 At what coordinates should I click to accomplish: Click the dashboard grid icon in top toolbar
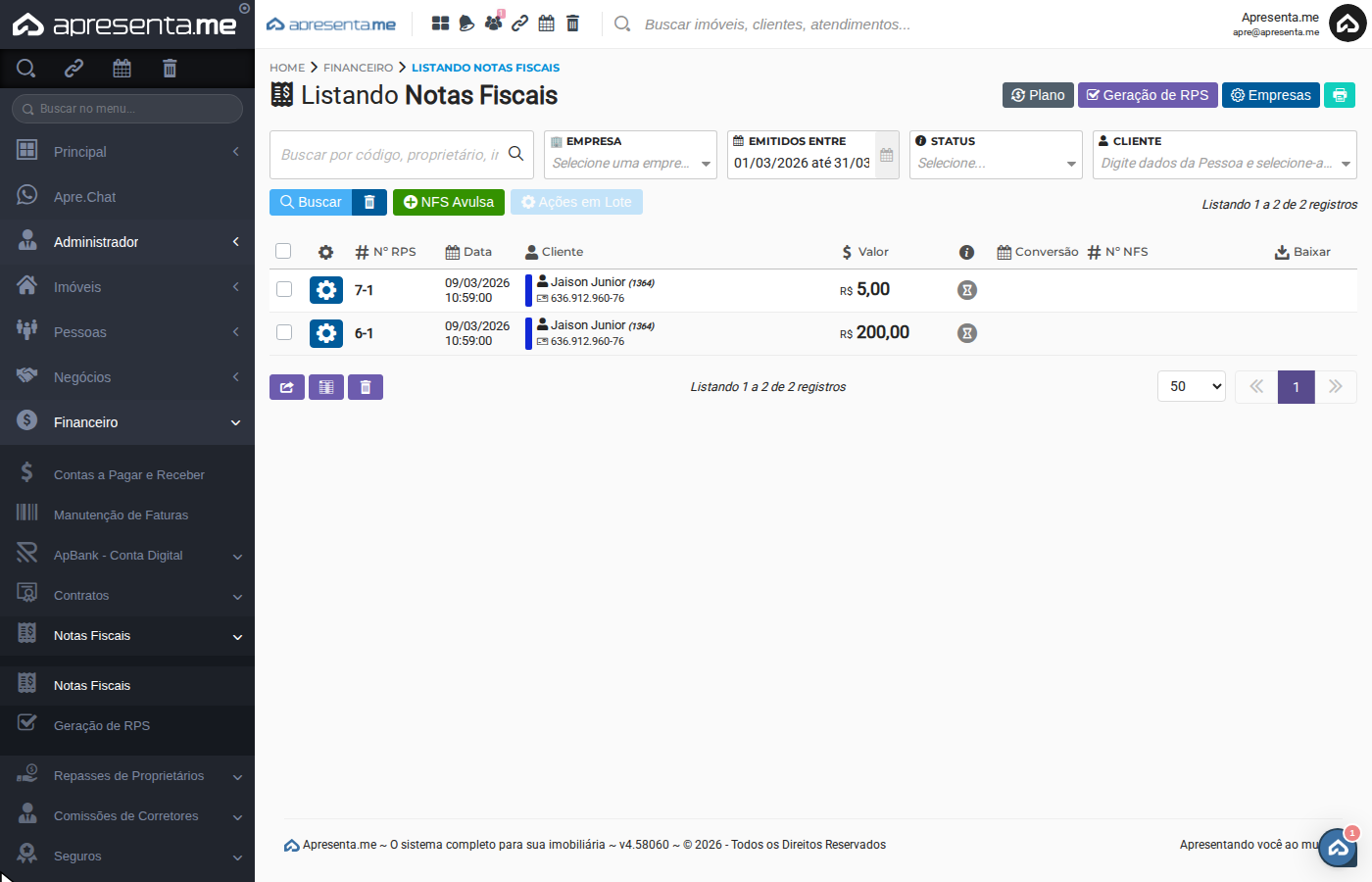441,24
